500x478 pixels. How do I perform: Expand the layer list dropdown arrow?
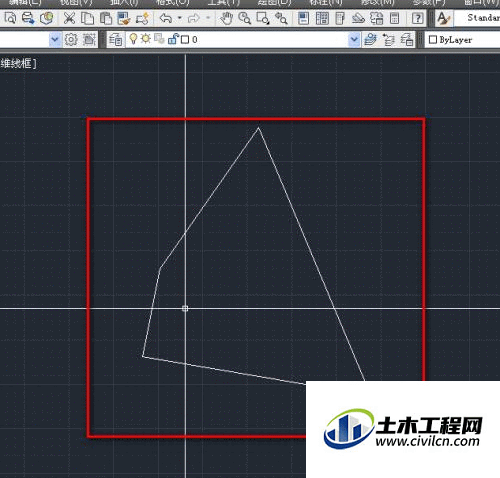coord(354,40)
